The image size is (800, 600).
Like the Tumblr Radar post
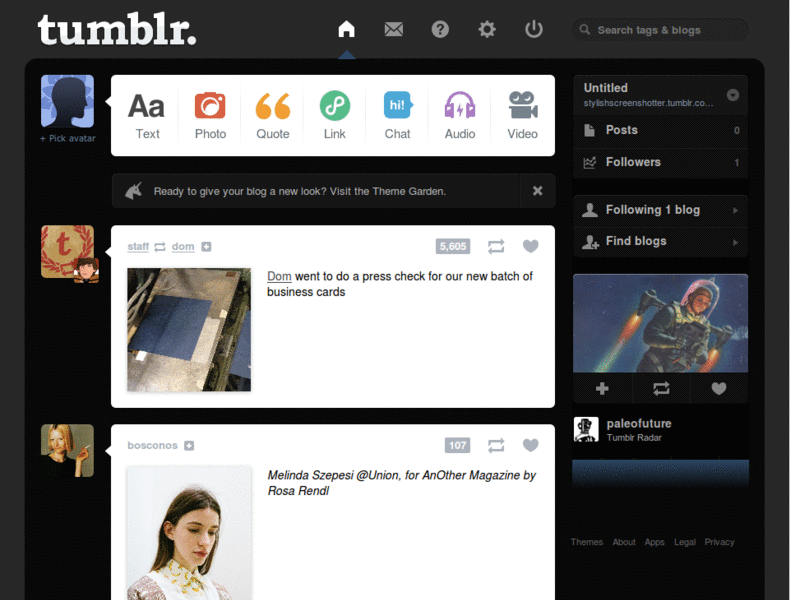coord(719,389)
